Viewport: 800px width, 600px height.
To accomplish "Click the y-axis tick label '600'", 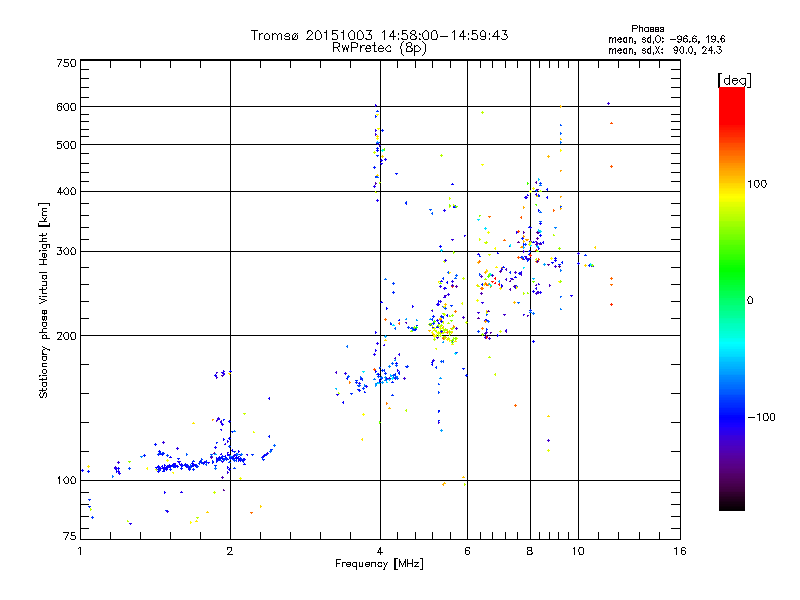I will 66,107.
